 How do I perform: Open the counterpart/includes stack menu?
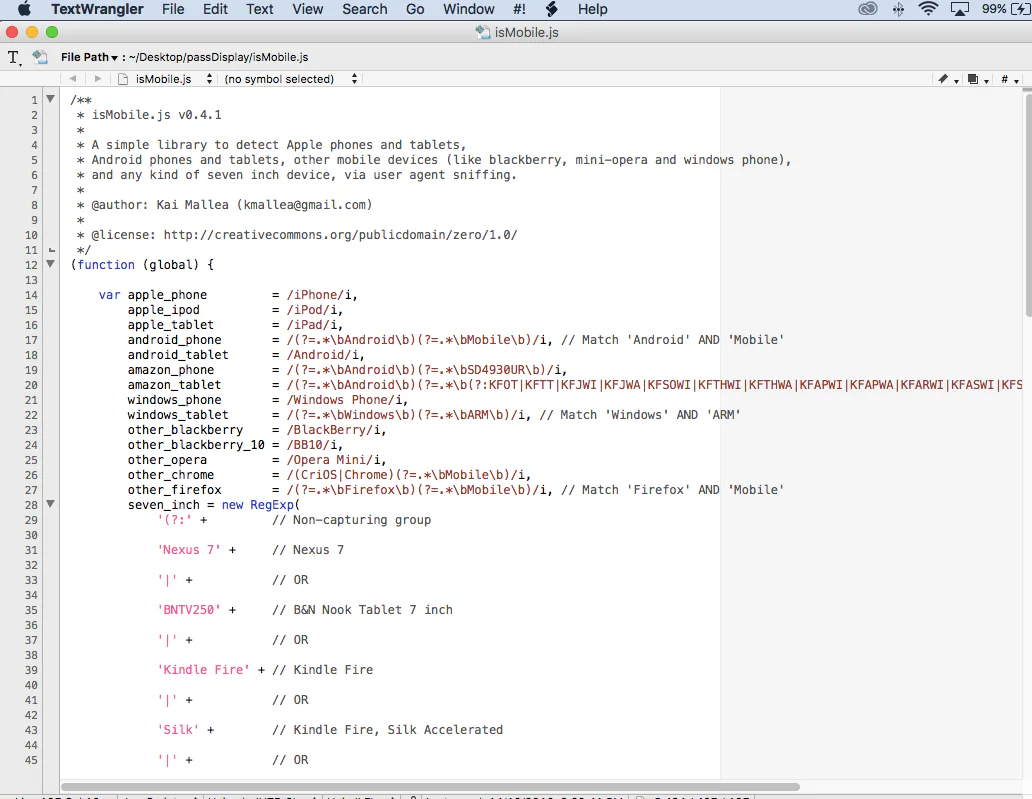(x=978, y=79)
